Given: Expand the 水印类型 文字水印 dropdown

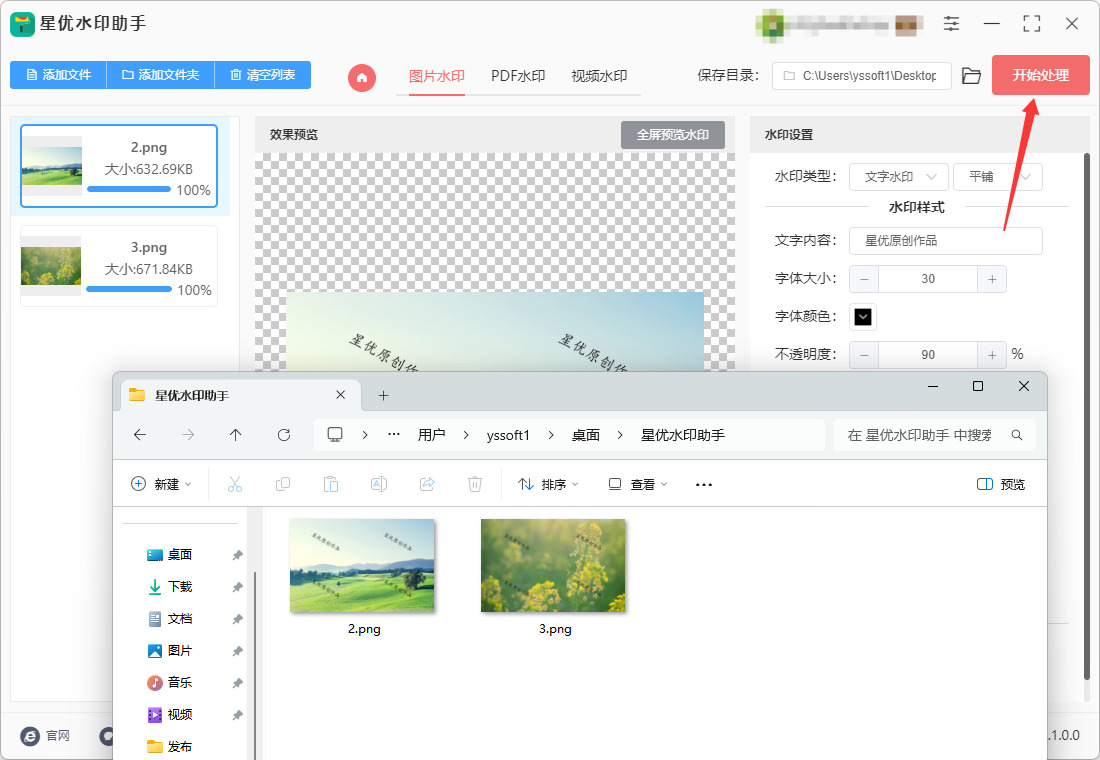Looking at the screenshot, I should (899, 177).
